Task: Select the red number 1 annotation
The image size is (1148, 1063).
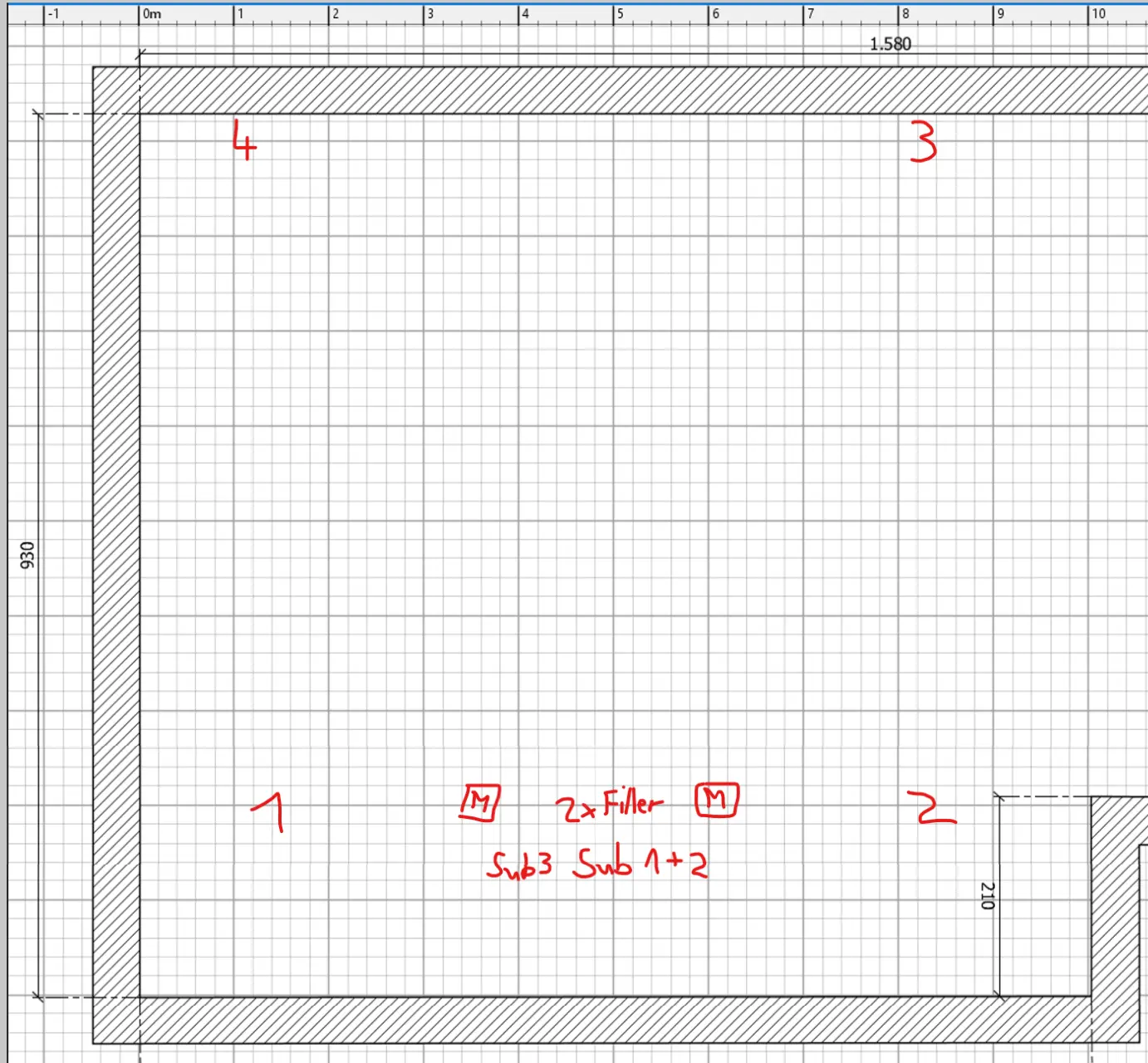Action: [269, 811]
